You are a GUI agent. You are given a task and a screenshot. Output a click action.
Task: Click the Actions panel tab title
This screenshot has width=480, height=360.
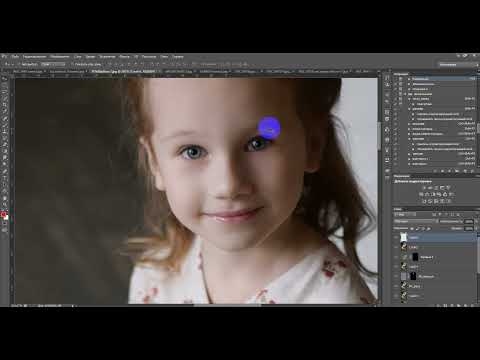(401, 74)
